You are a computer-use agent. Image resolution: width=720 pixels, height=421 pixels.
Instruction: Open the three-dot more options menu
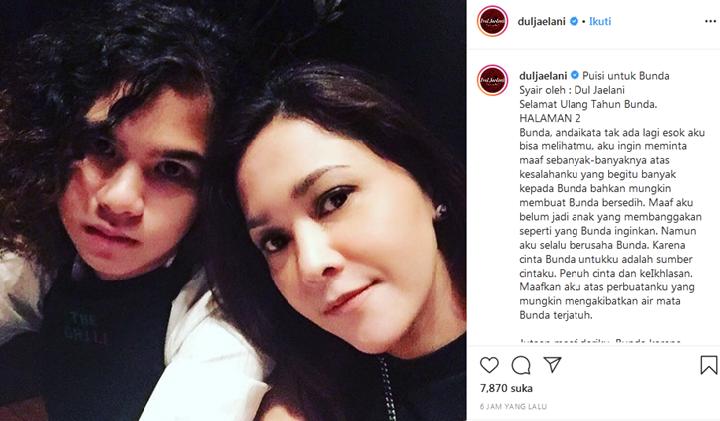point(710,22)
